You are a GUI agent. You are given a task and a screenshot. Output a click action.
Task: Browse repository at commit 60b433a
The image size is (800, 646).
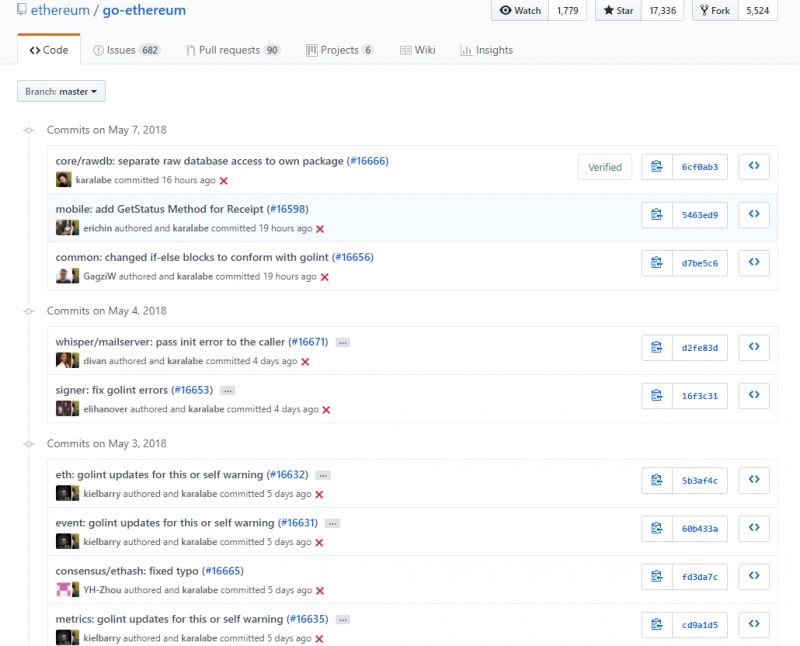[x=754, y=528]
